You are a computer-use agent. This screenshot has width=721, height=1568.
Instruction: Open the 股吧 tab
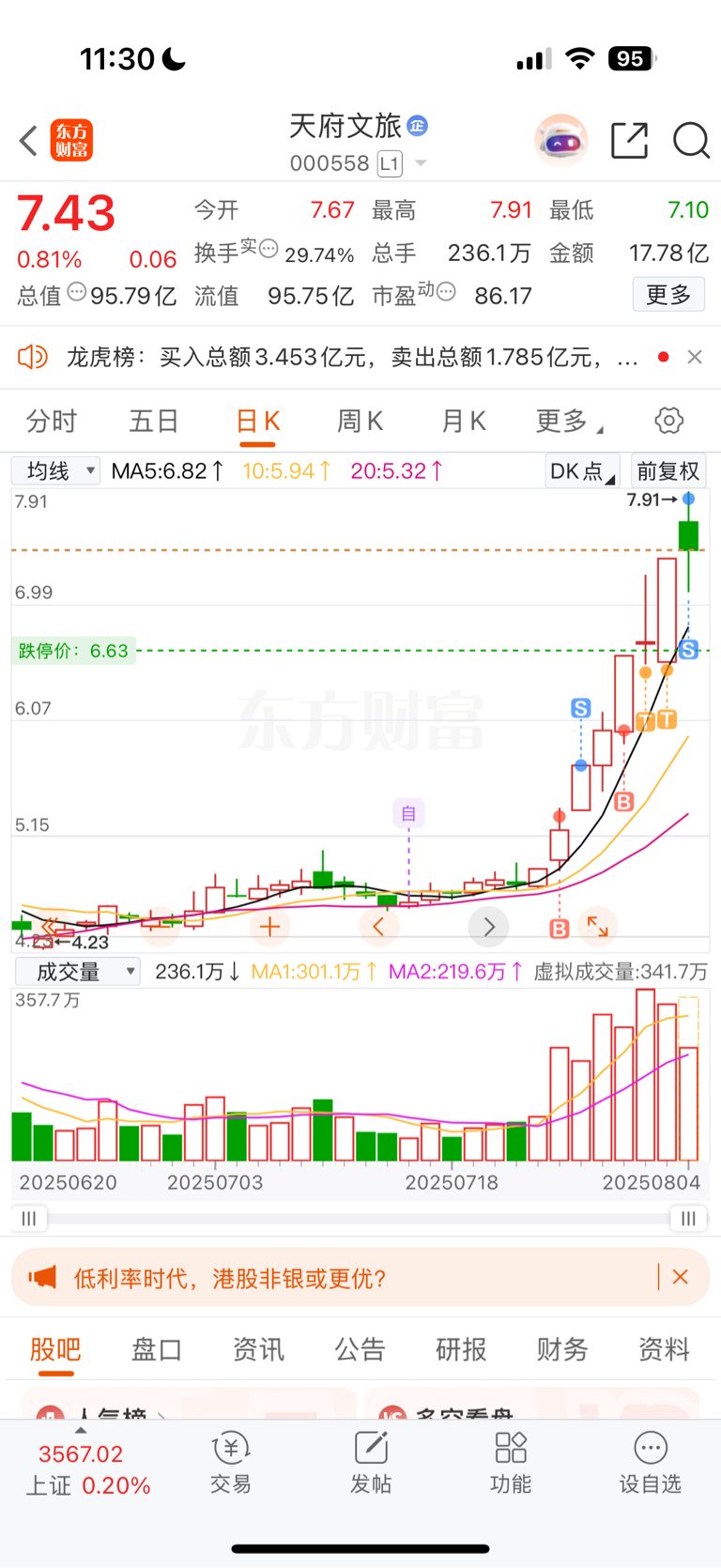click(x=55, y=1349)
